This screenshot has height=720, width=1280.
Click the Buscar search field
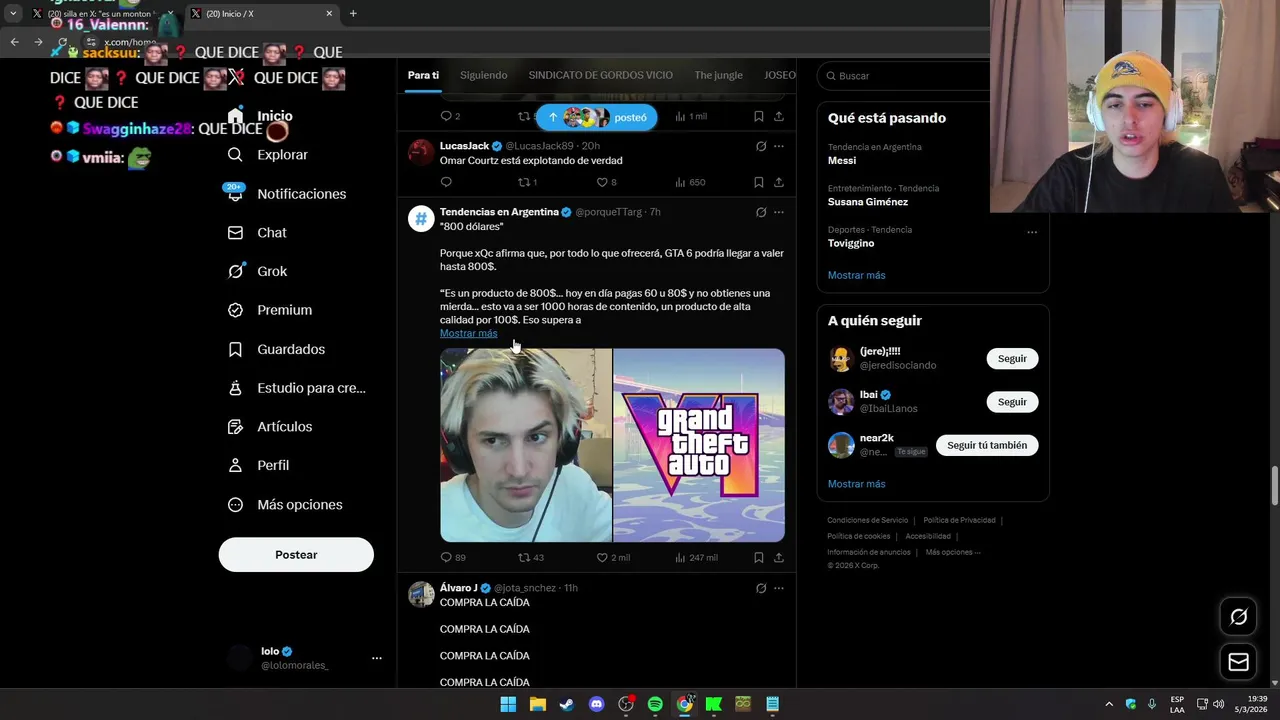tap(905, 76)
